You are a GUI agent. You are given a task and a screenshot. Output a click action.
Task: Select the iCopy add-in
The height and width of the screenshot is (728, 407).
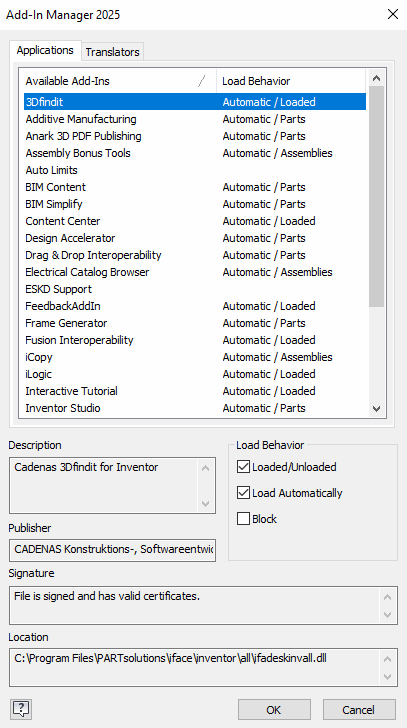click(195, 357)
